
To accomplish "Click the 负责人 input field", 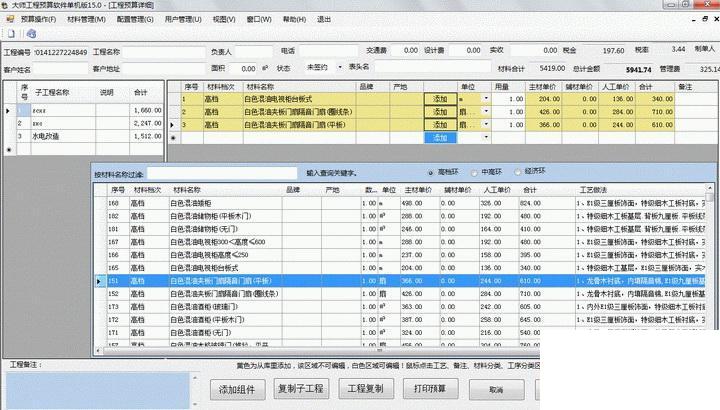I will click(254, 52).
